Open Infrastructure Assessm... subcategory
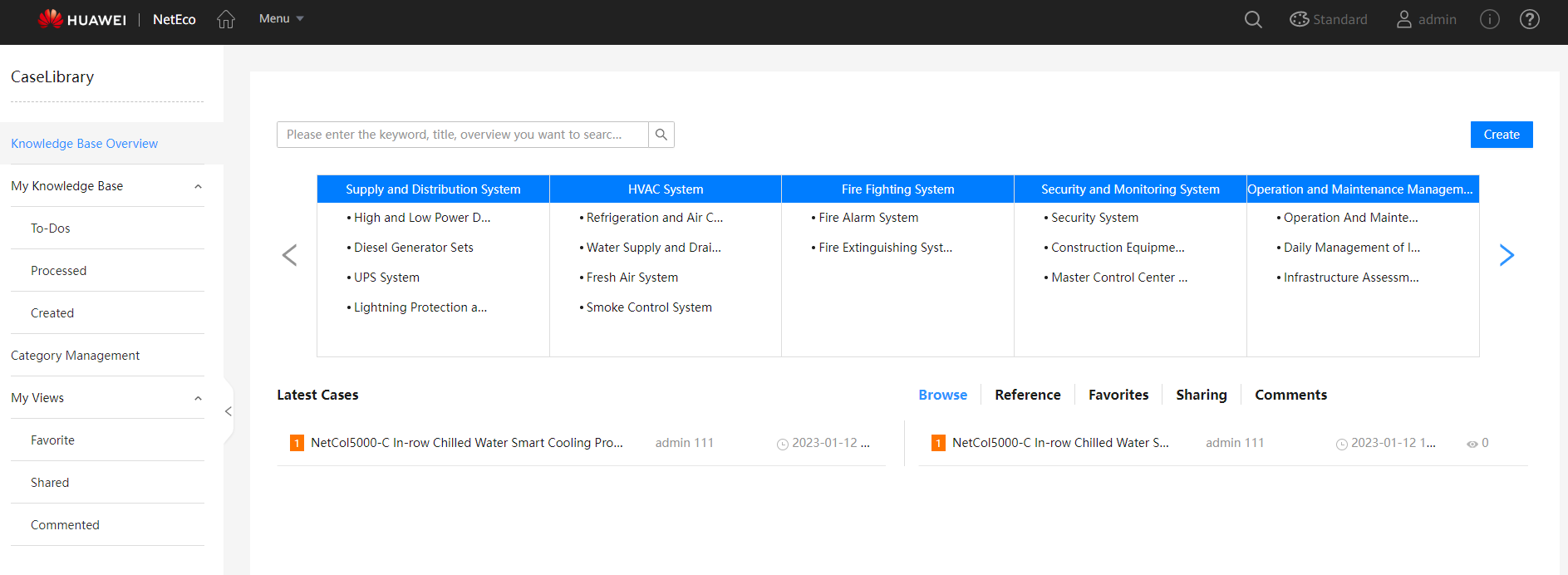The height and width of the screenshot is (575, 1568). (1351, 278)
